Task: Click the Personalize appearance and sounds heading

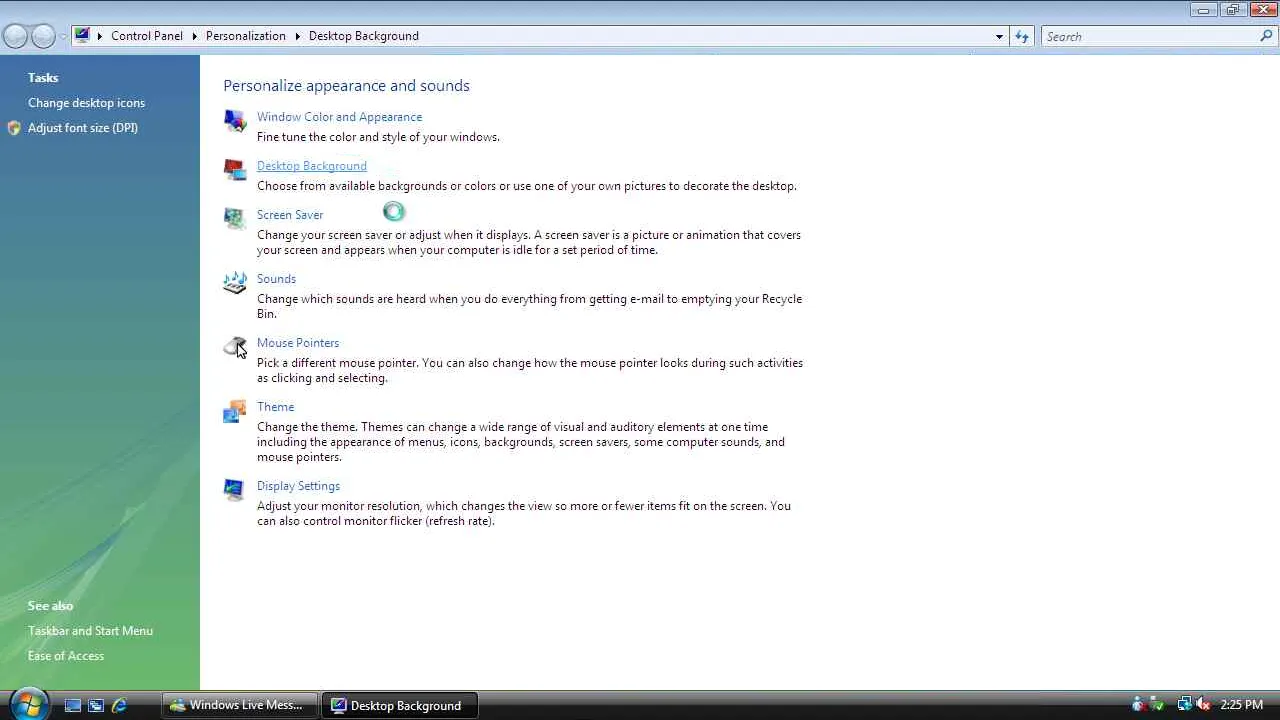Action: [346, 86]
